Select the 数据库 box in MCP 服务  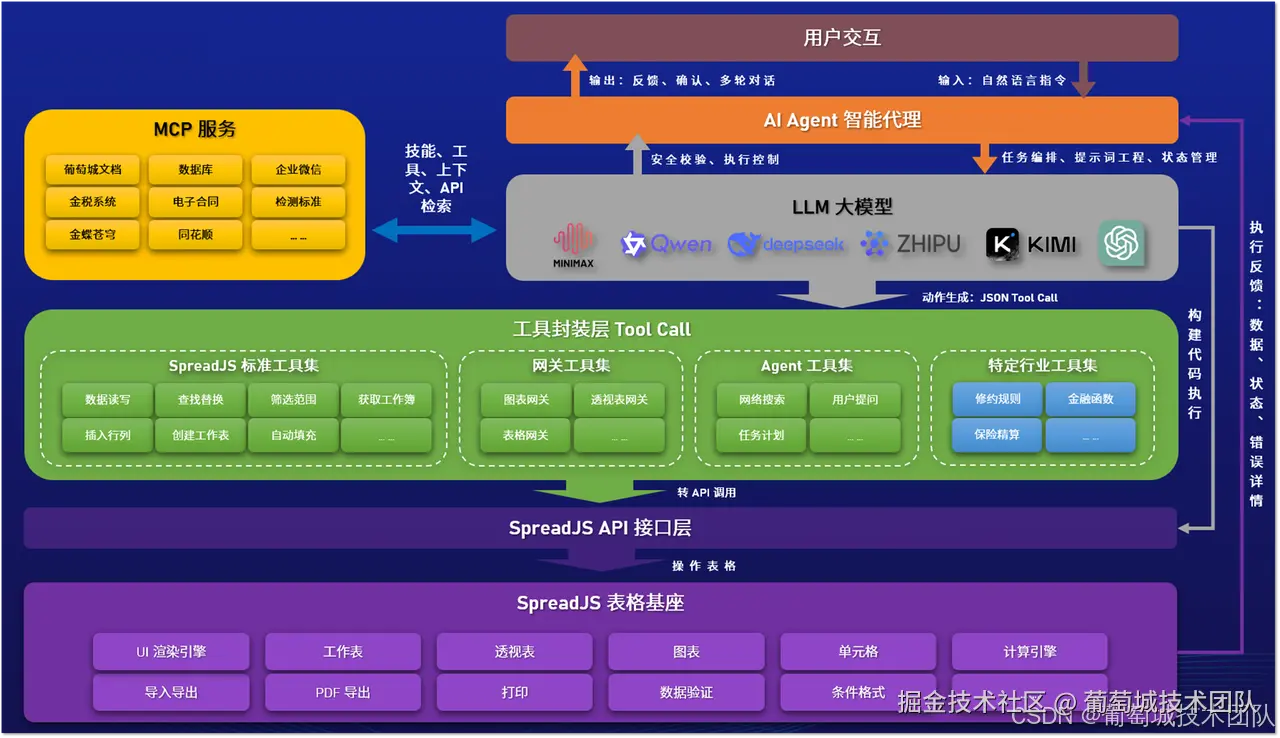[x=196, y=169]
